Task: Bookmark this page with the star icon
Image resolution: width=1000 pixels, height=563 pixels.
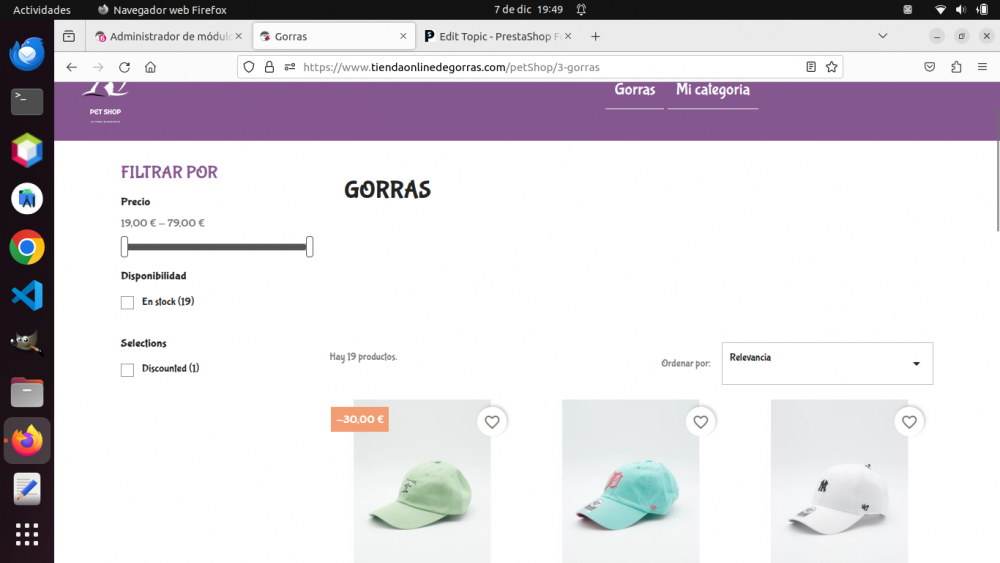Action: click(832, 67)
